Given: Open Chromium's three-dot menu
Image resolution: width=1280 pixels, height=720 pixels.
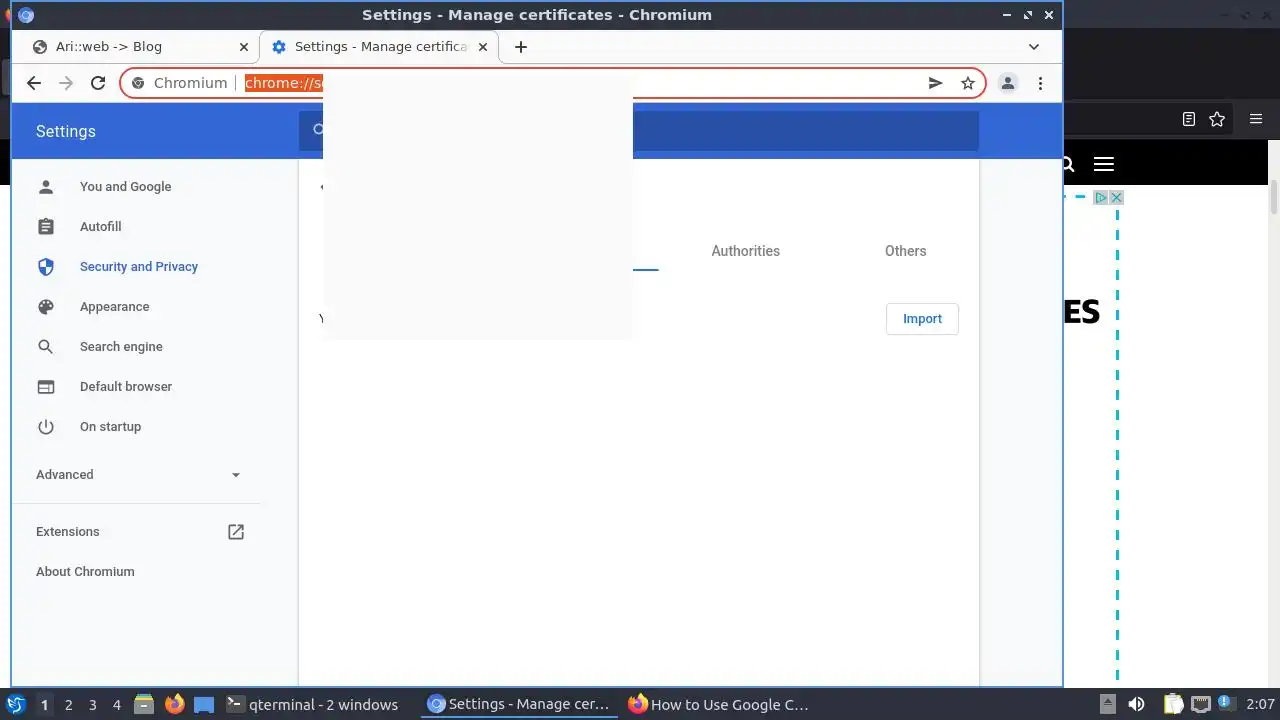Looking at the screenshot, I should point(1040,83).
